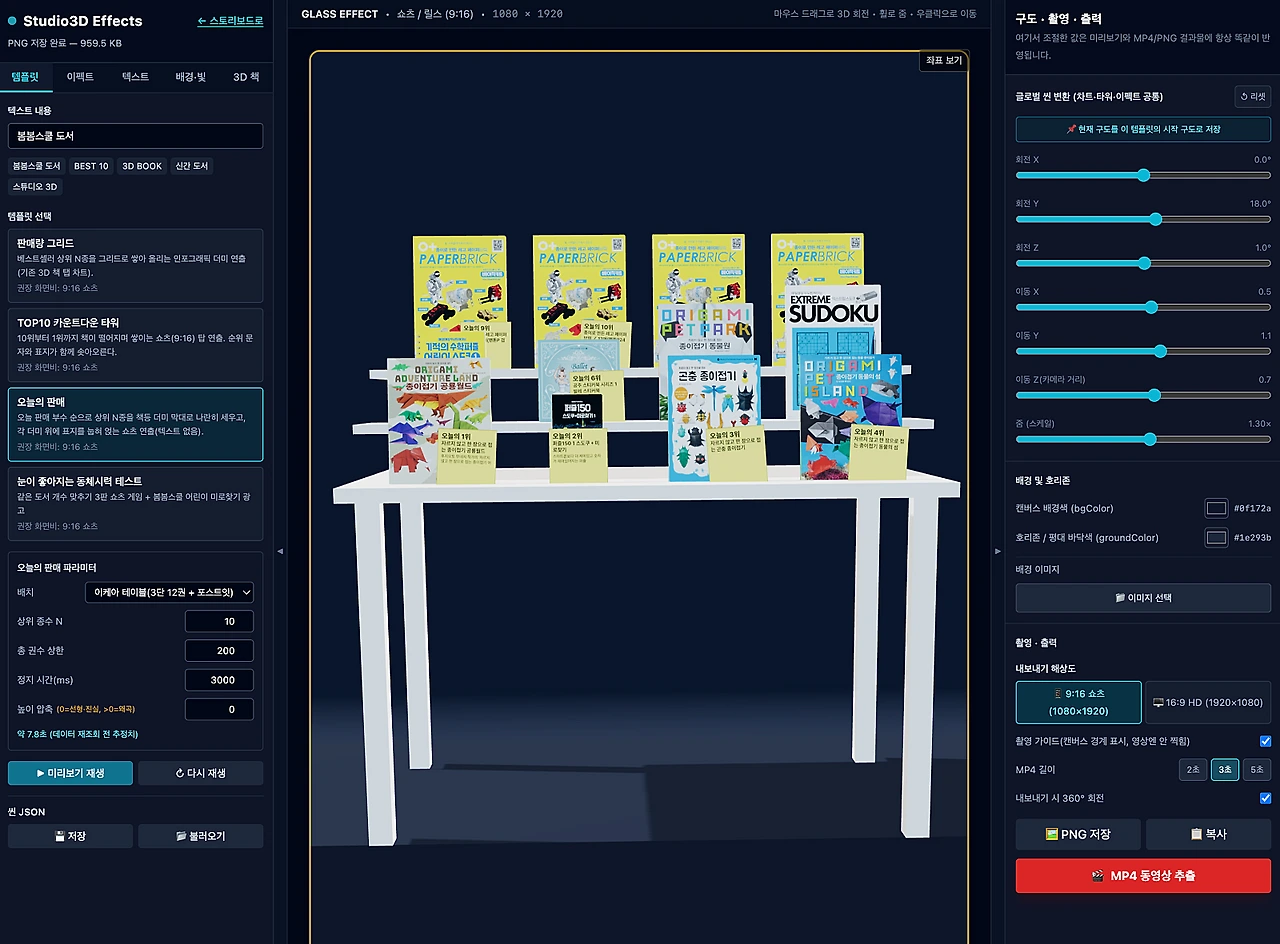Click the #1e293b ground color hex value
1280x944 pixels.
[1252, 538]
